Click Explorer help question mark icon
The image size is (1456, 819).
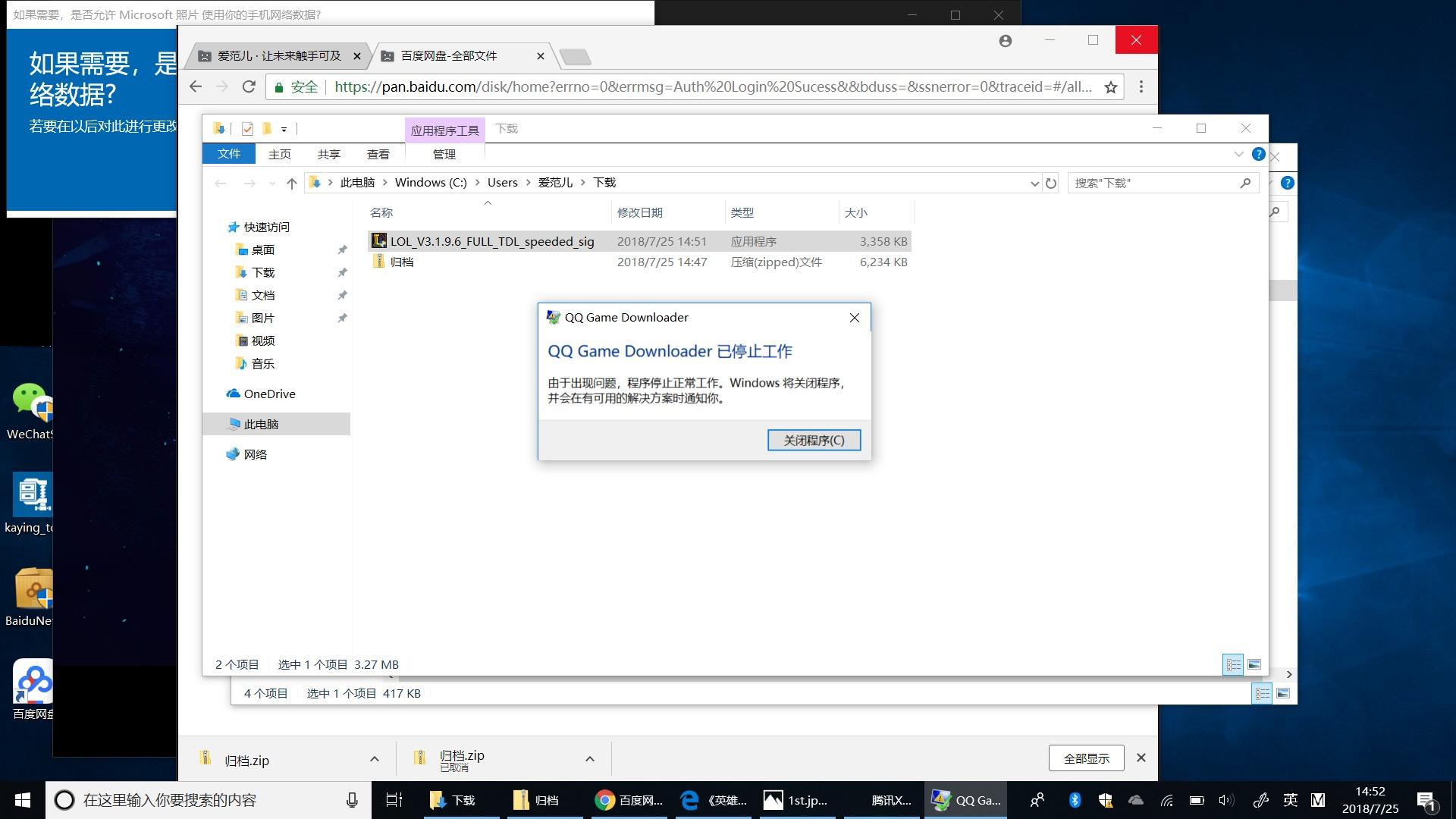[x=1258, y=154]
